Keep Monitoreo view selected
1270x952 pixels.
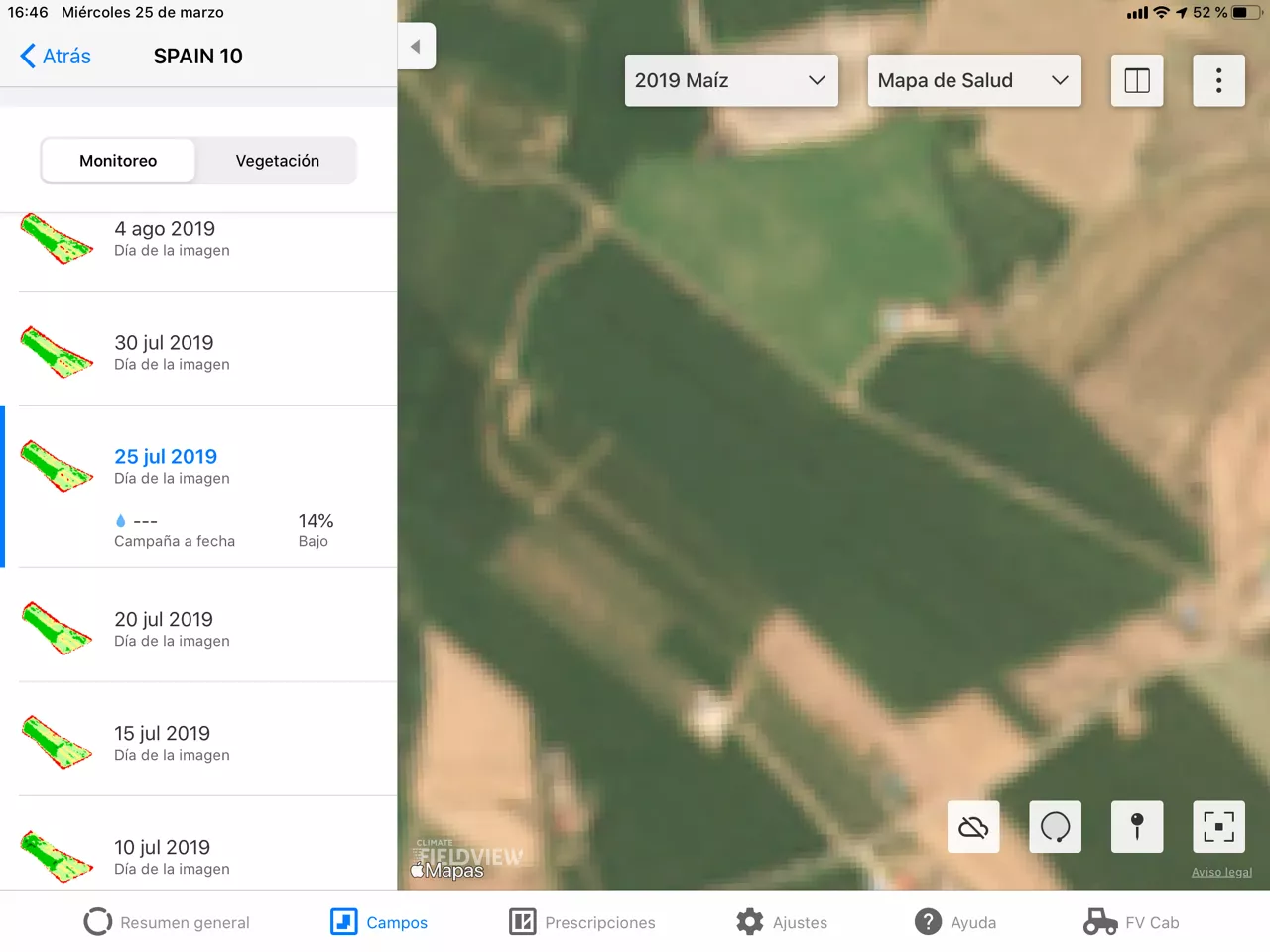click(118, 160)
